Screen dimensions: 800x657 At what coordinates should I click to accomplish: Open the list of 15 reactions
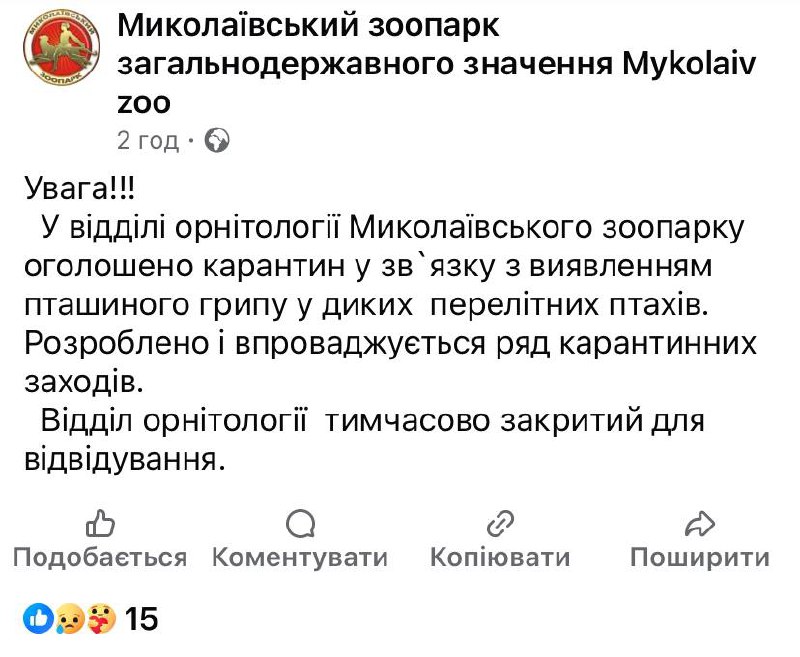coord(142,619)
